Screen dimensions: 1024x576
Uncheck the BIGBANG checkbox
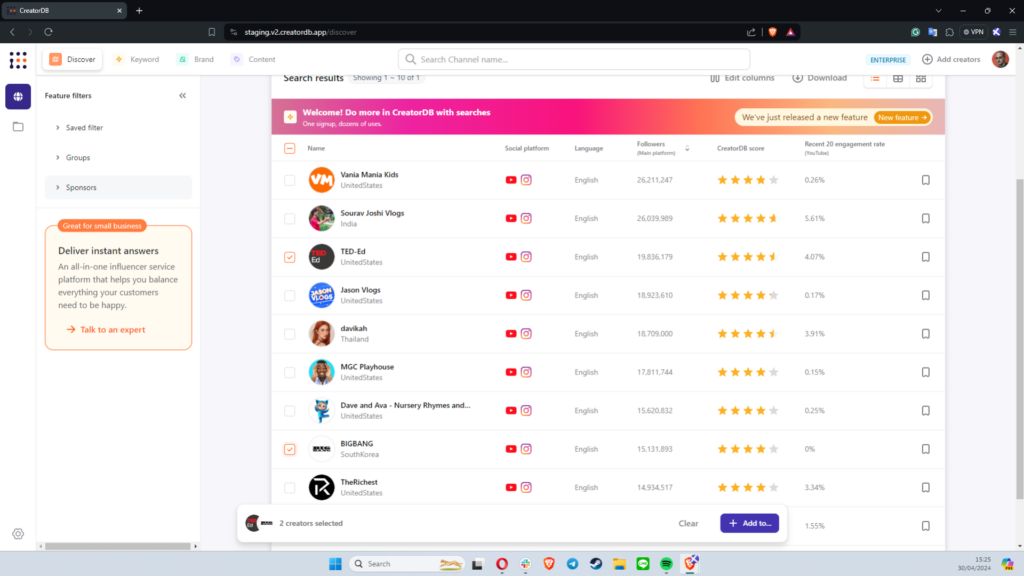pyautogui.click(x=289, y=449)
